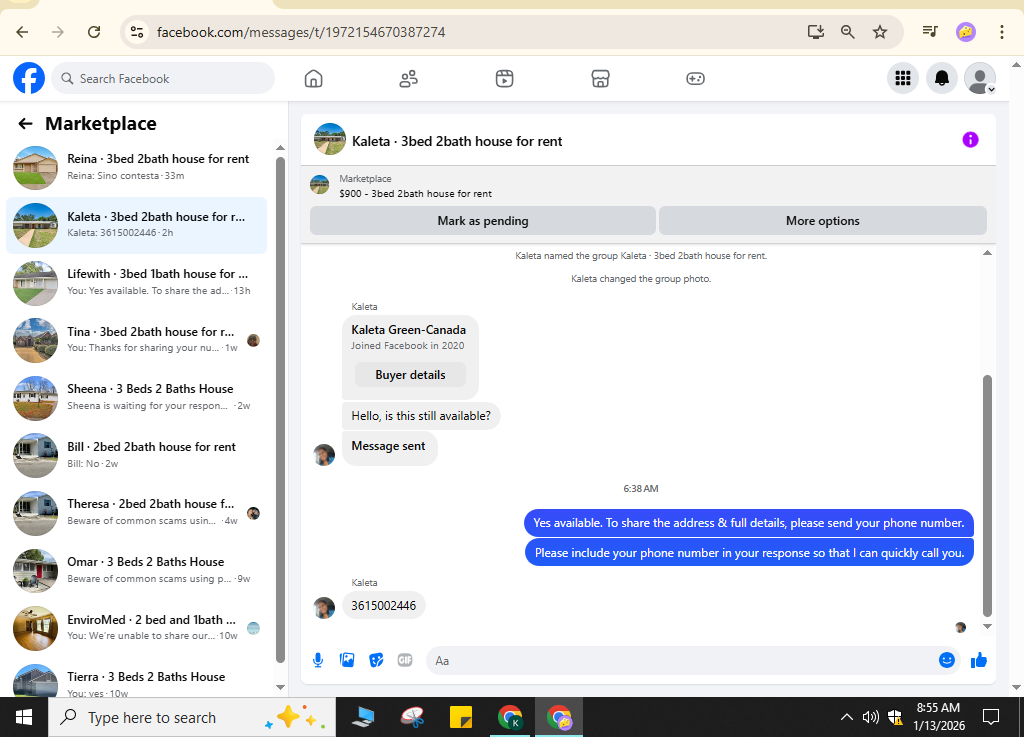Click Buyer details button
Screen dimensions: 1024x737
(410, 375)
